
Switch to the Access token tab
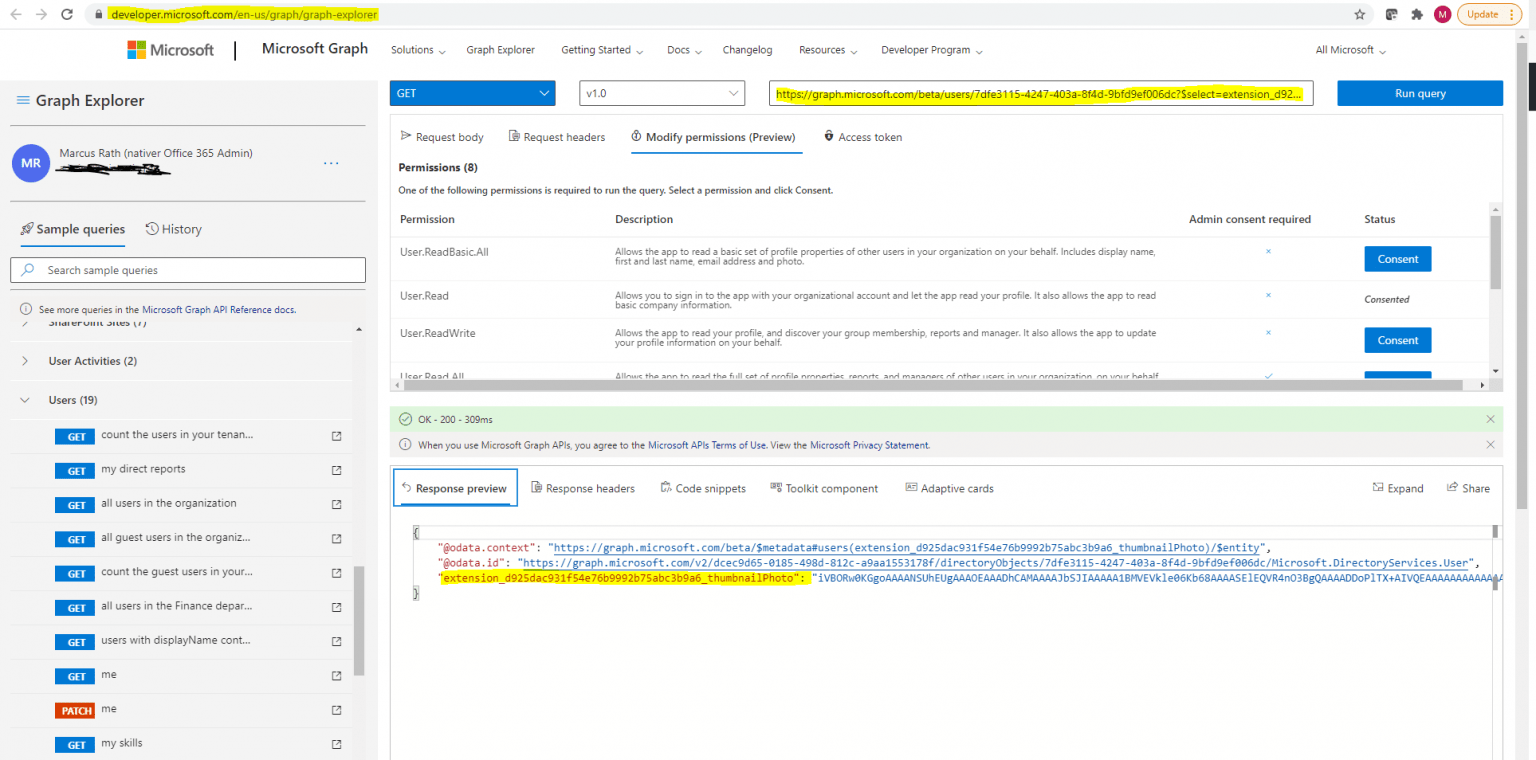click(x=862, y=137)
